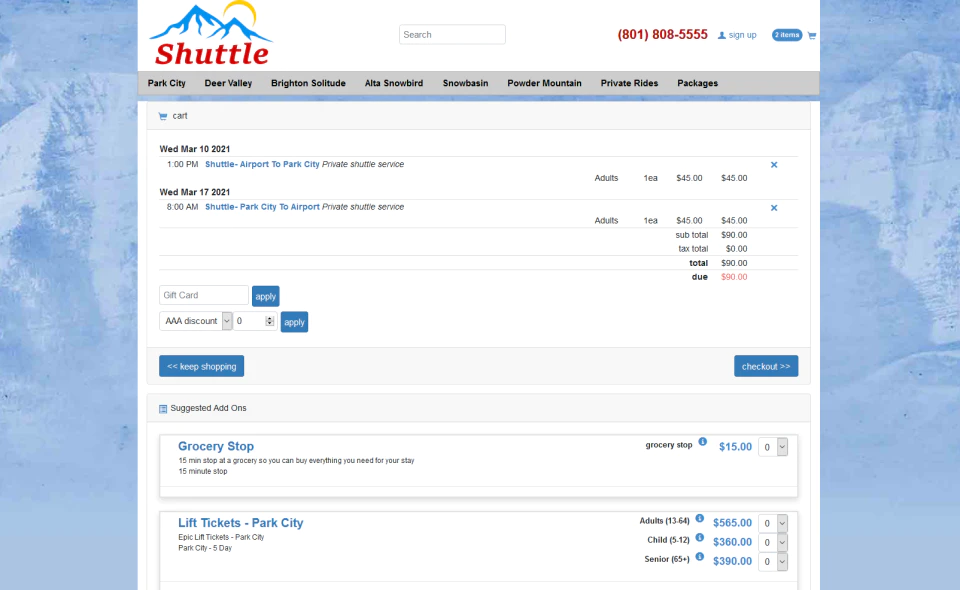960x590 pixels.
Task: Apply the gift card code
Action: click(266, 296)
